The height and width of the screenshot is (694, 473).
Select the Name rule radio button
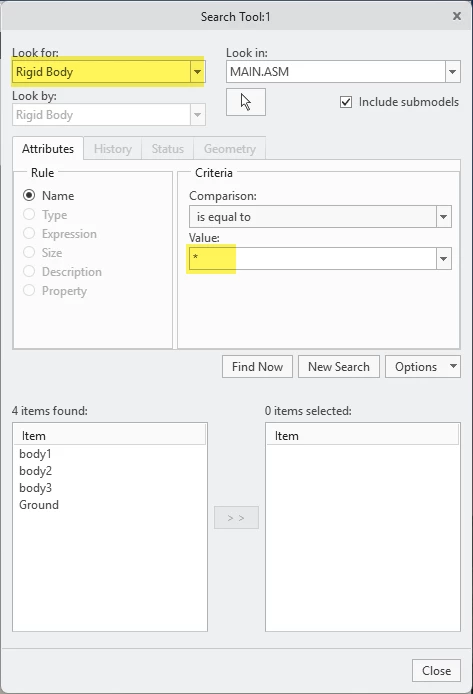[x=29, y=195]
